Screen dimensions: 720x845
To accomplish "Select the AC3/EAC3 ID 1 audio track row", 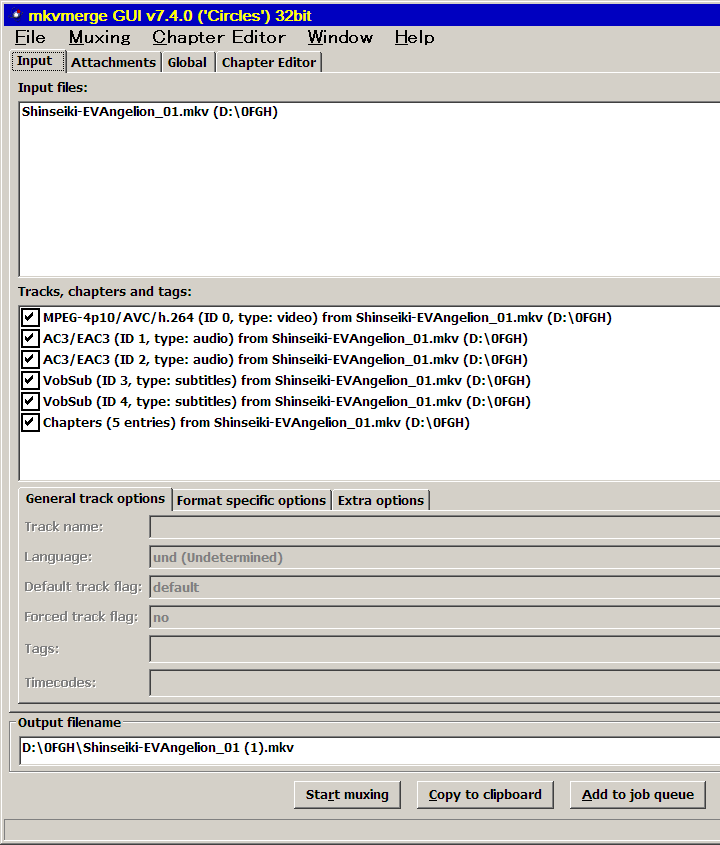I will [285, 338].
